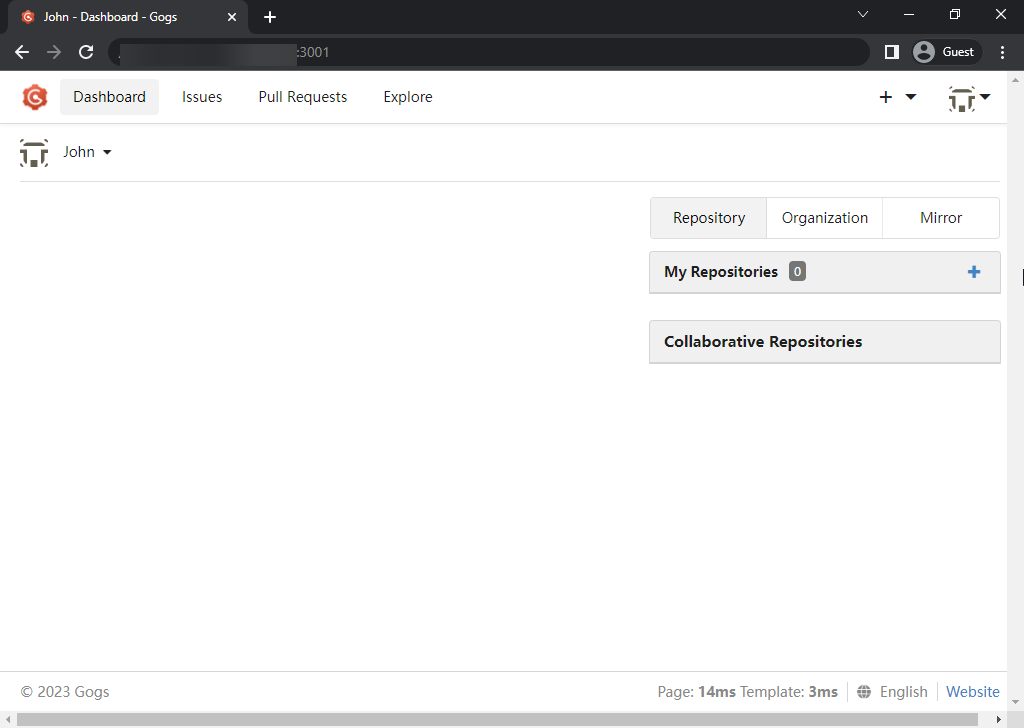This screenshot has height=728, width=1024.
Task: Click the globe icon in the footer
Action: 863,691
